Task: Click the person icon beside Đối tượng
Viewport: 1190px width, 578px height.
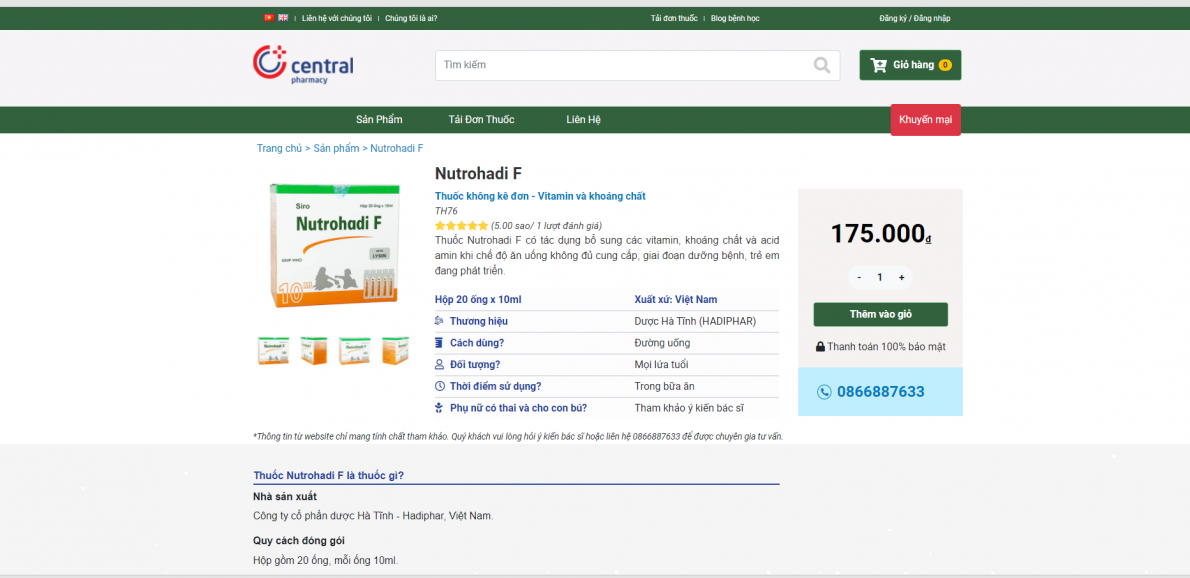Action: click(438, 364)
